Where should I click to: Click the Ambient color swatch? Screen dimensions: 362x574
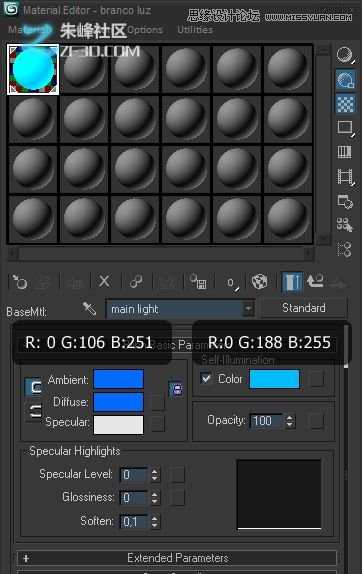tap(119, 379)
